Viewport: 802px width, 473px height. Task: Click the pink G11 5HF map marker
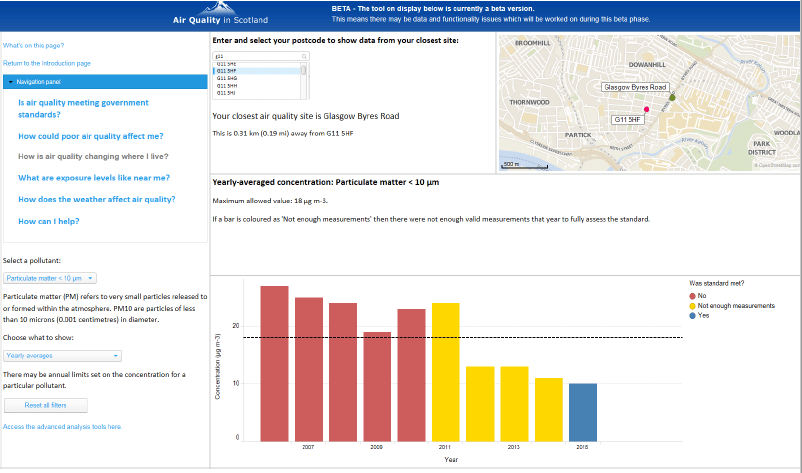pyautogui.click(x=647, y=109)
